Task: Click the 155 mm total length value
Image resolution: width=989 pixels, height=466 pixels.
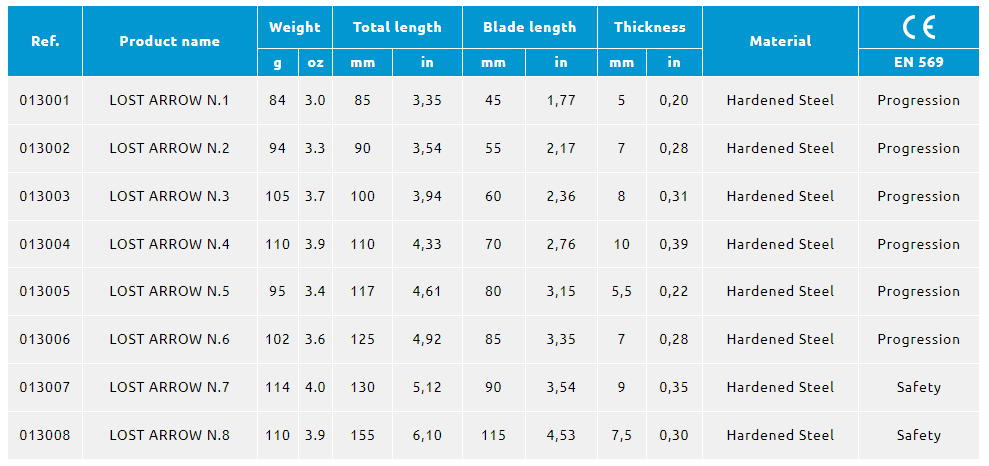Action: pyautogui.click(x=363, y=435)
